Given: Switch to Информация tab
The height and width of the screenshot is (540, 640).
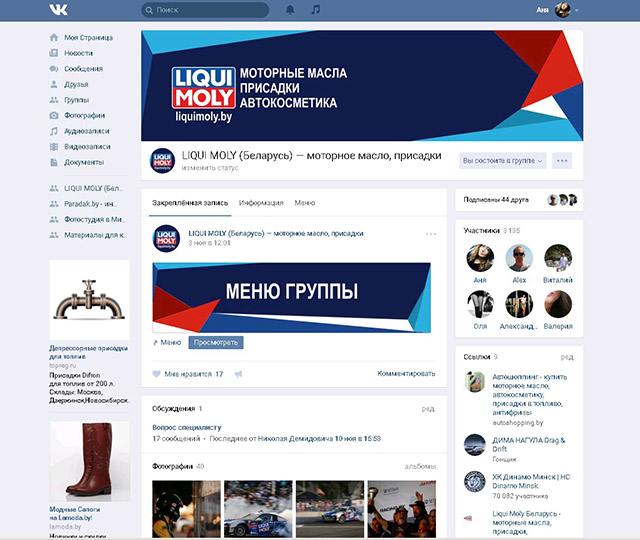Looking at the screenshot, I should point(261,203).
